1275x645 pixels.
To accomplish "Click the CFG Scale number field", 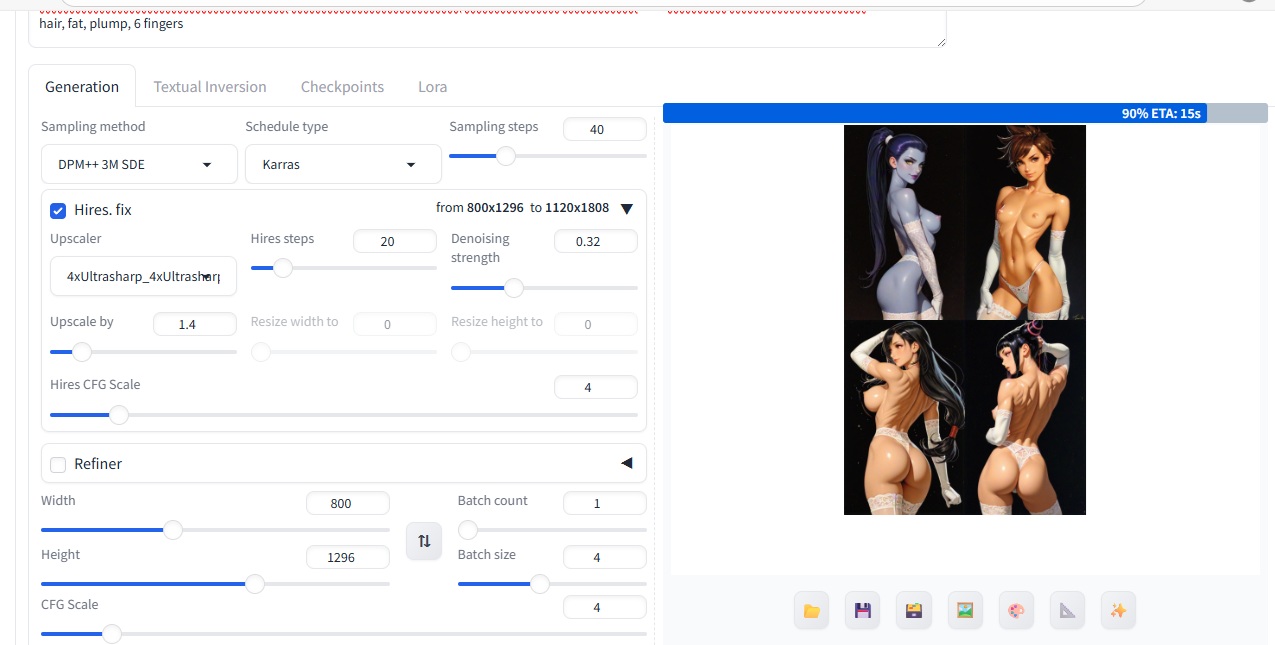I will [x=605, y=607].
